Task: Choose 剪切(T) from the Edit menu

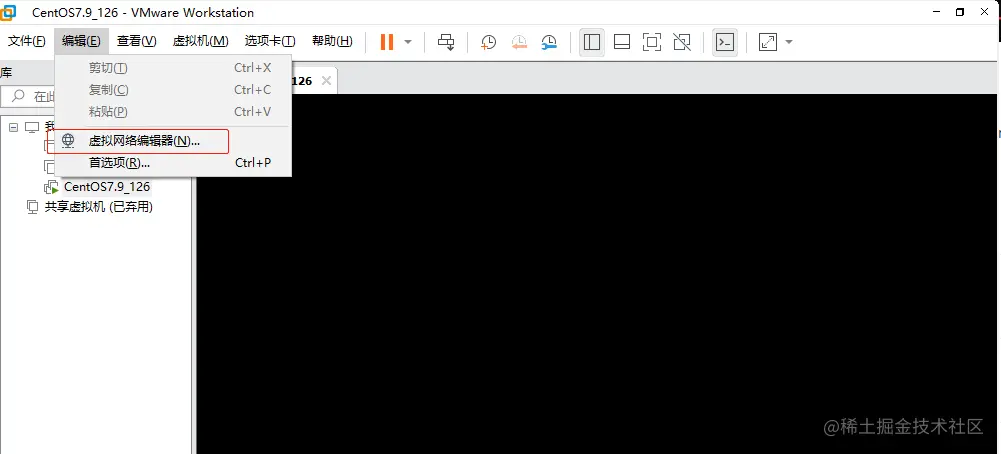Action: click(x=173, y=68)
